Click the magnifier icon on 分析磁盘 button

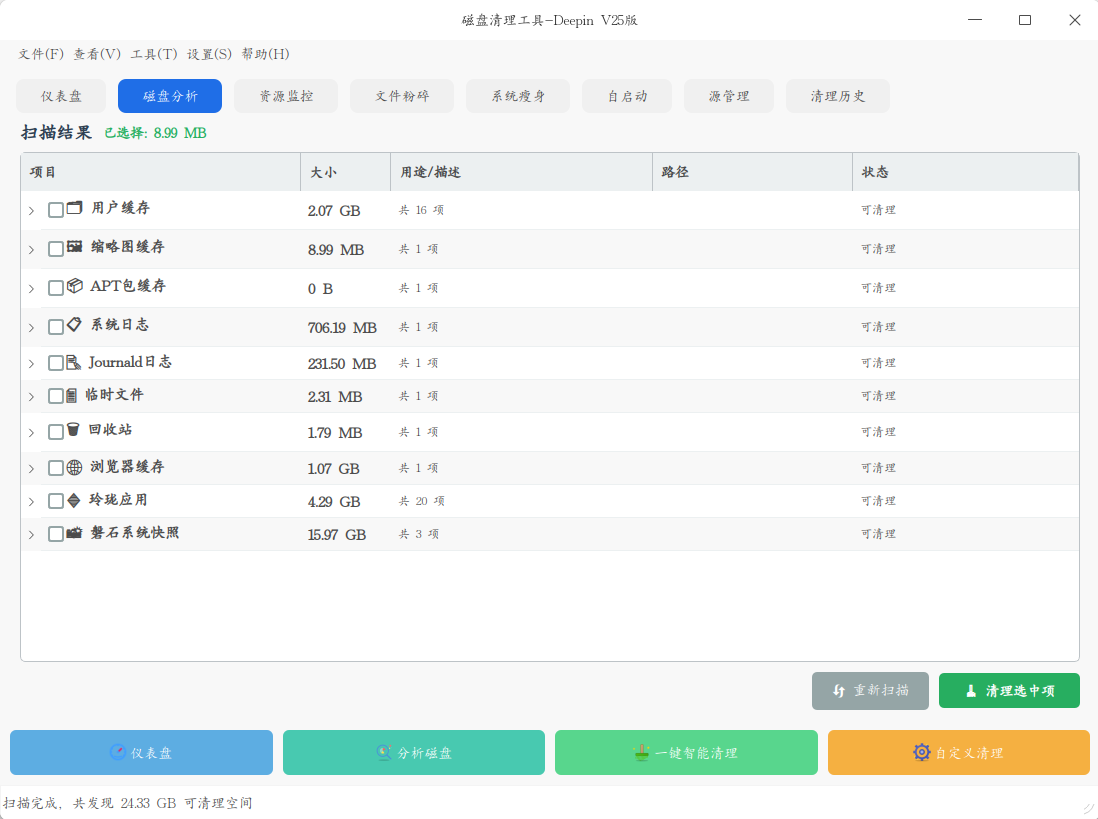click(x=384, y=752)
